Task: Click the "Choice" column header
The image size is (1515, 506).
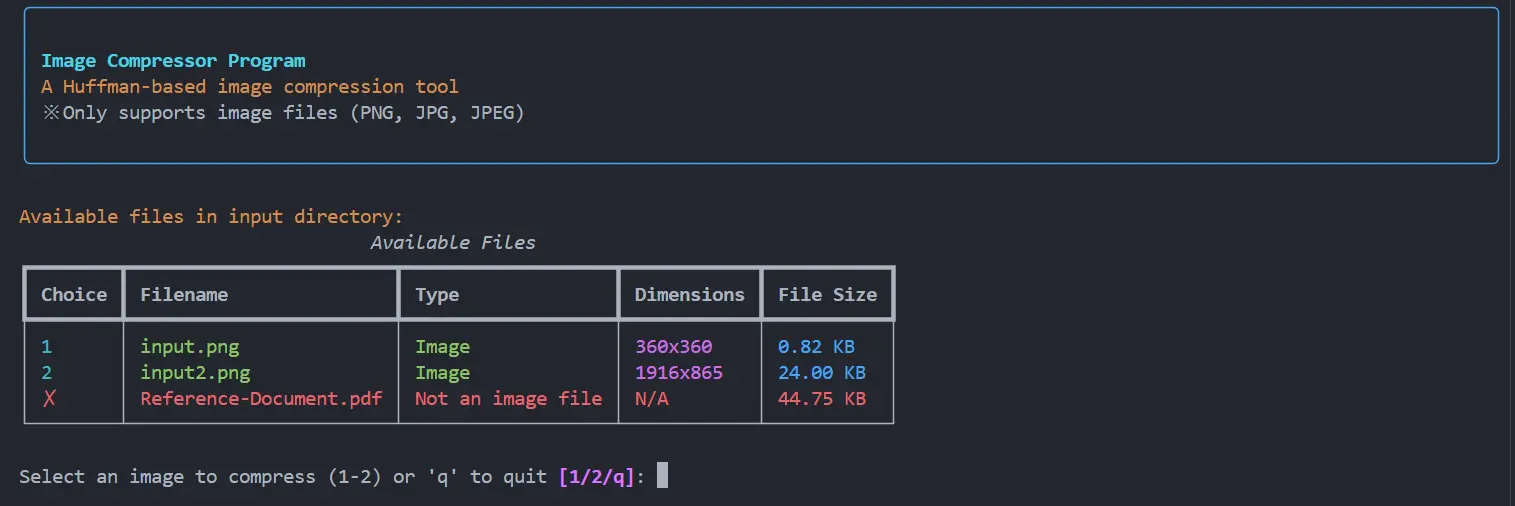Action: pos(74,295)
